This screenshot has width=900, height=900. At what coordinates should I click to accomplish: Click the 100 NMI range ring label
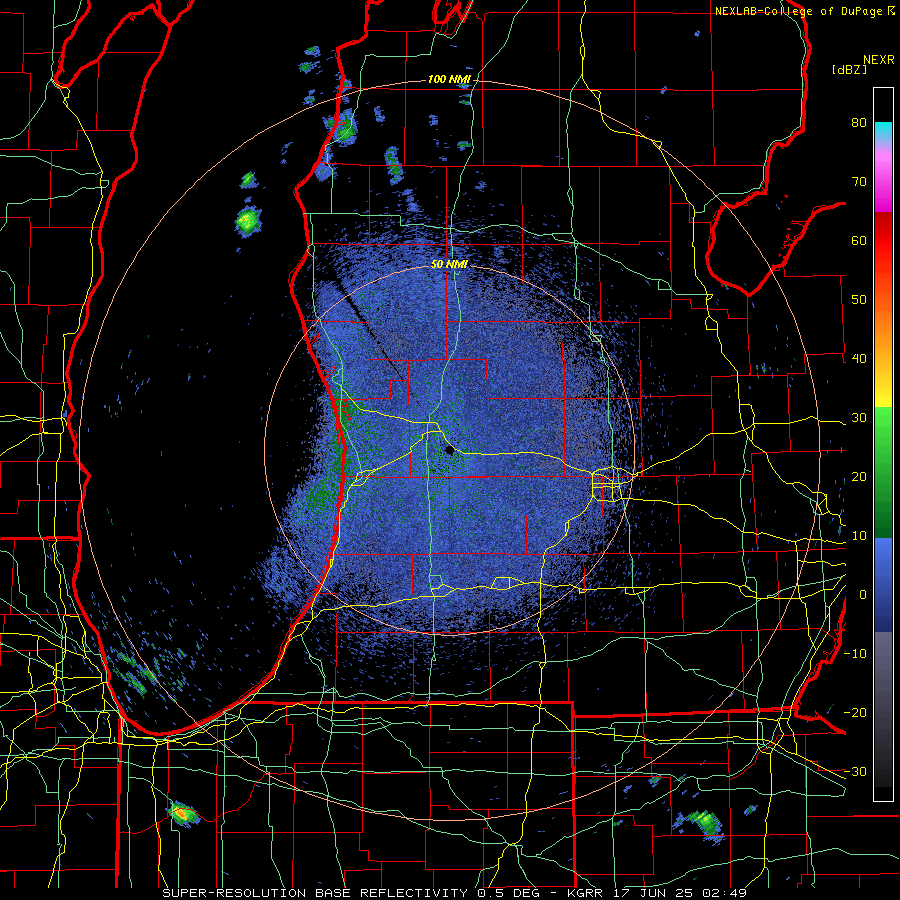click(449, 79)
